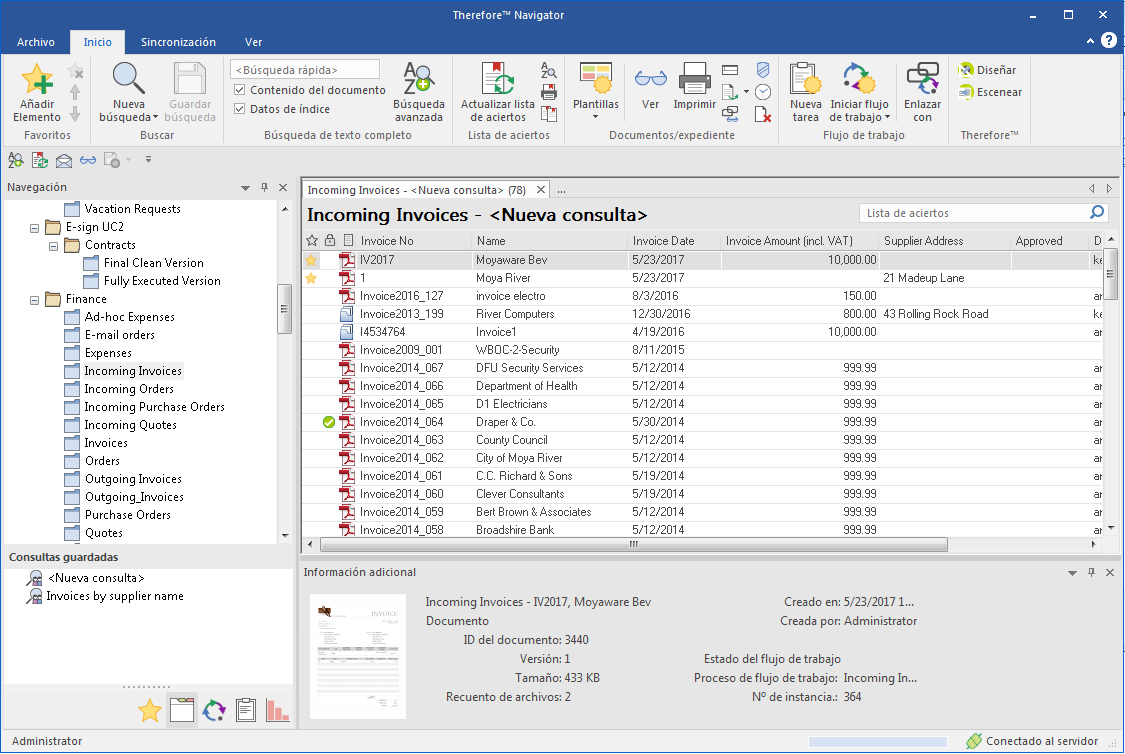Create a Nueva tarea

click(x=806, y=93)
